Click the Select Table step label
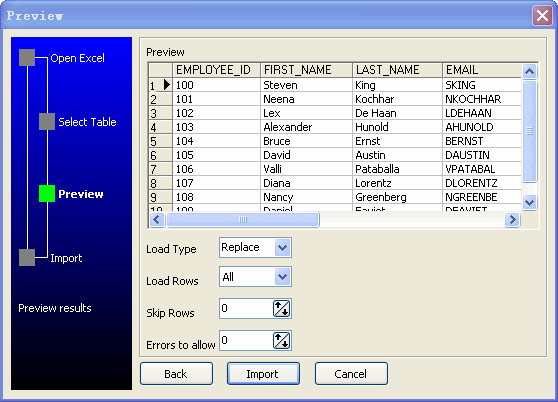Screen dimensions: 558x402 tap(87, 122)
